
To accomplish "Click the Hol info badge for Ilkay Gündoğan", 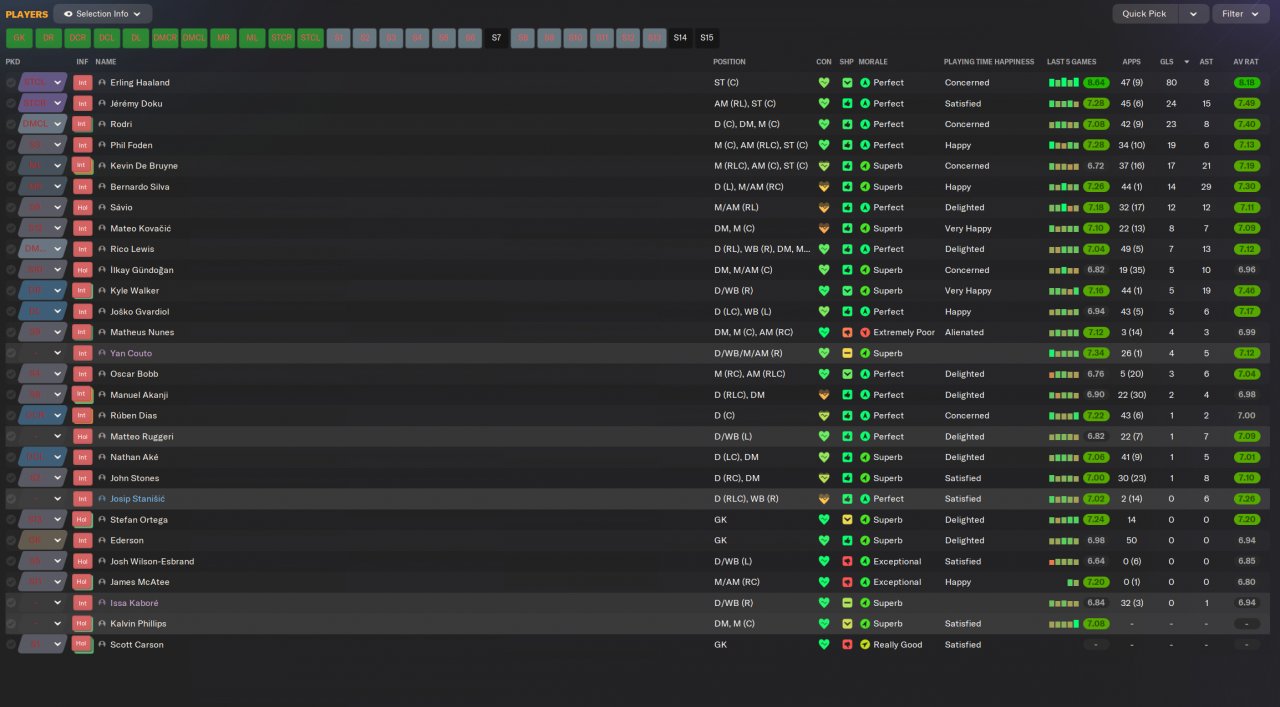I will click(83, 270).
